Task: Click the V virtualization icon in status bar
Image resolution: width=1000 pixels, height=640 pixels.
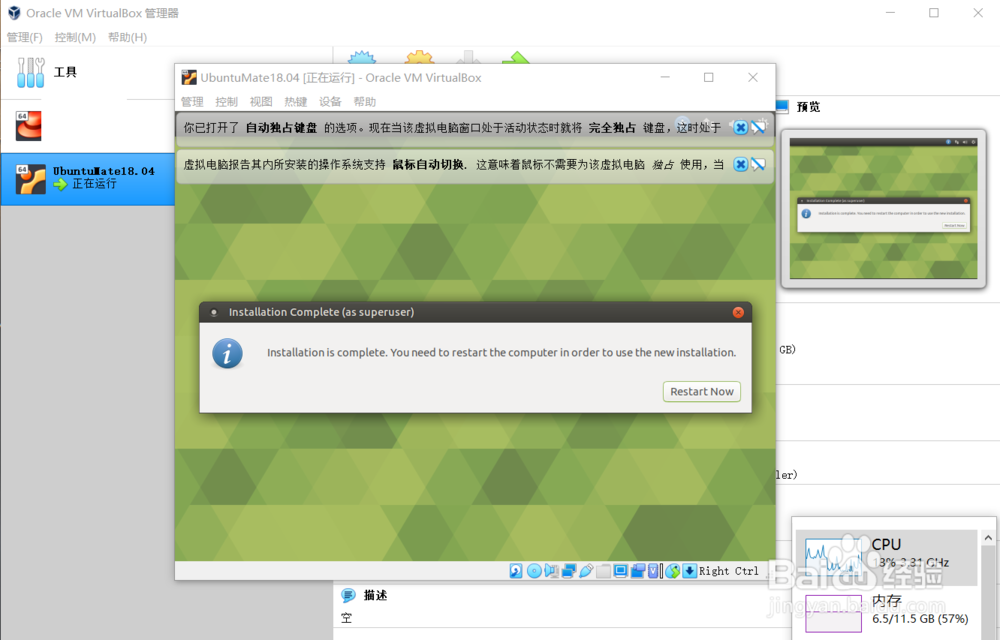Action: [653, 571]
